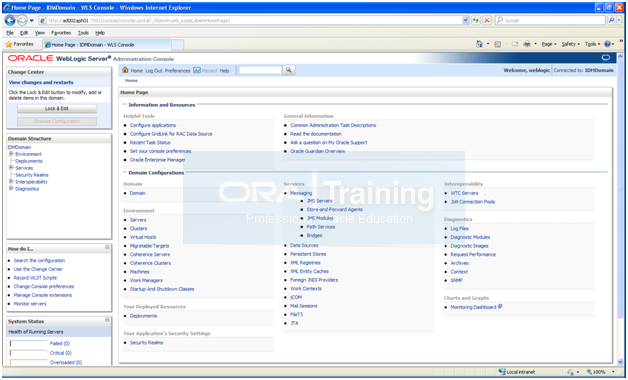Open Oracle Enterprise Manager link

click(x=157, y=160)
